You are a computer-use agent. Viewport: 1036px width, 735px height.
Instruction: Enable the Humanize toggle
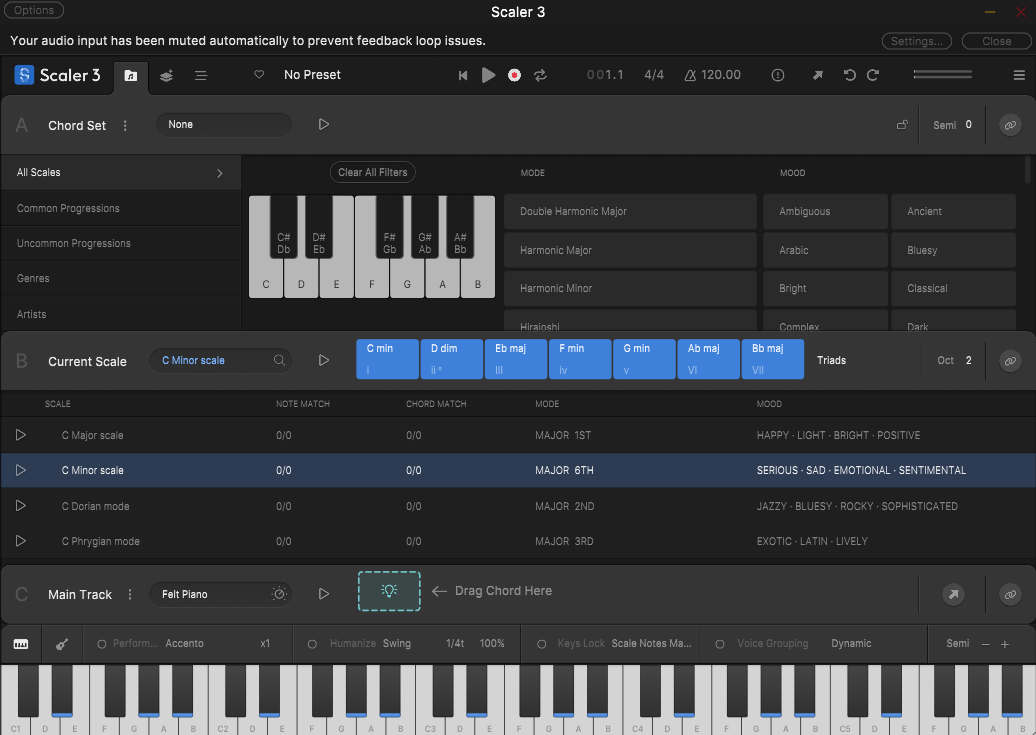coord(312,644)
